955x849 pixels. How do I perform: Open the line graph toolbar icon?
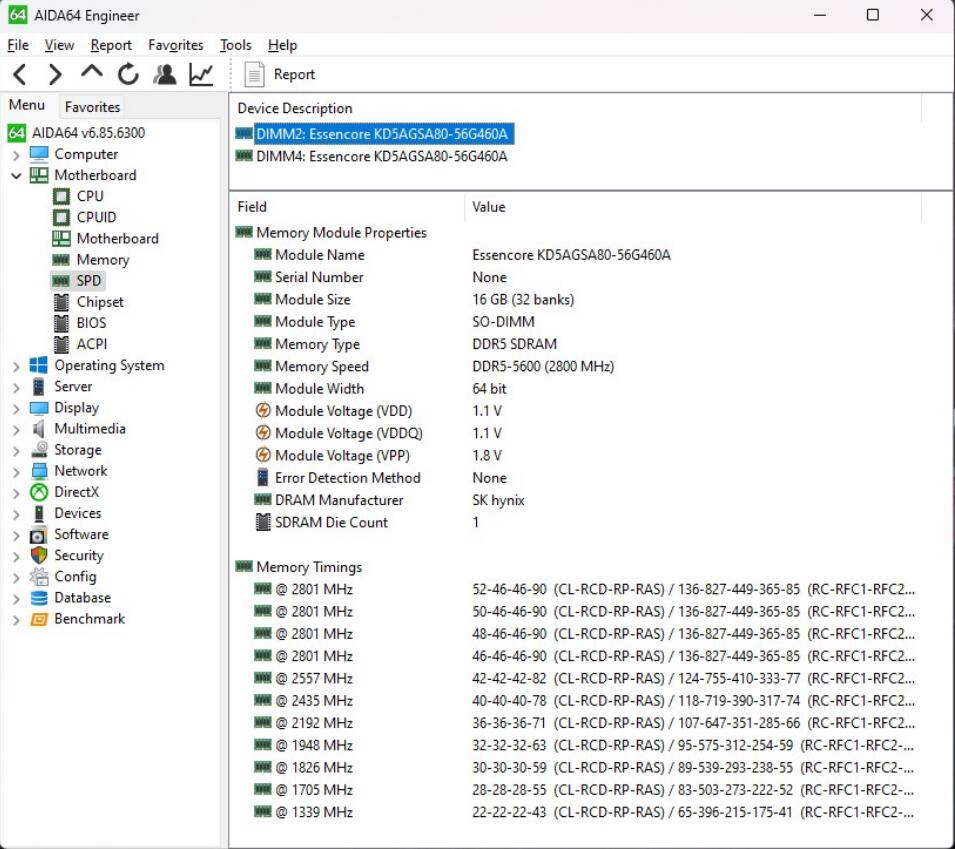(201, 74)
